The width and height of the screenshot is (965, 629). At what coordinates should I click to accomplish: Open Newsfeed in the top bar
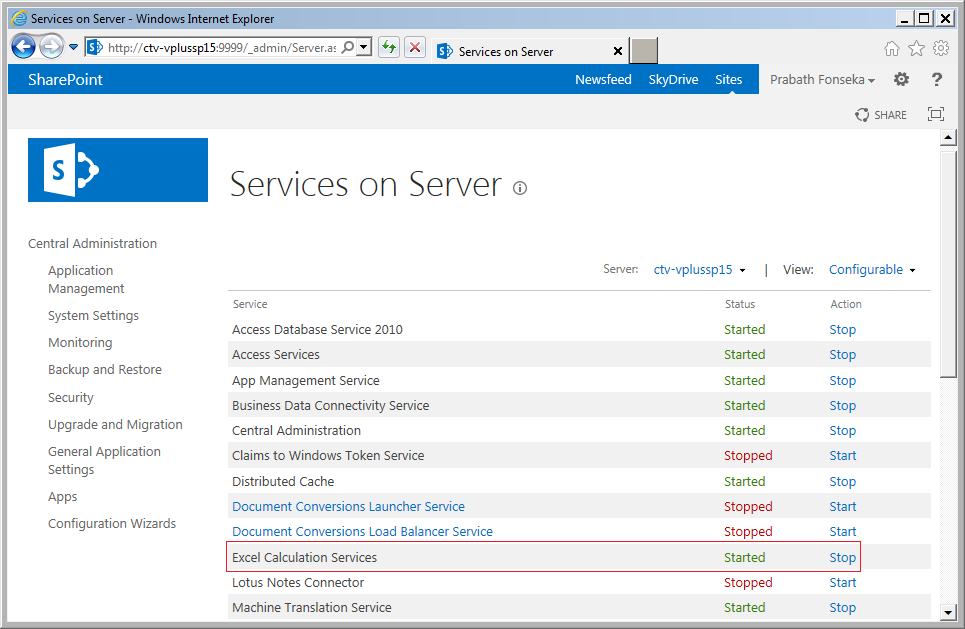point(603,79)
